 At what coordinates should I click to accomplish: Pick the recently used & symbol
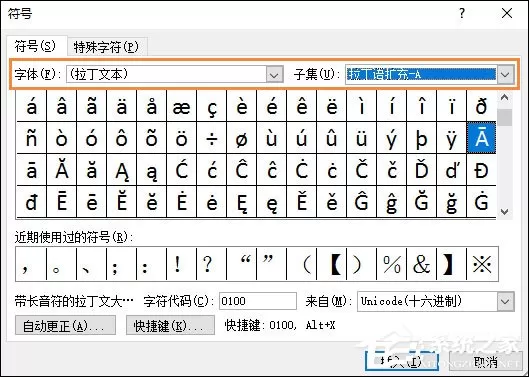click(x=421, y=264)
